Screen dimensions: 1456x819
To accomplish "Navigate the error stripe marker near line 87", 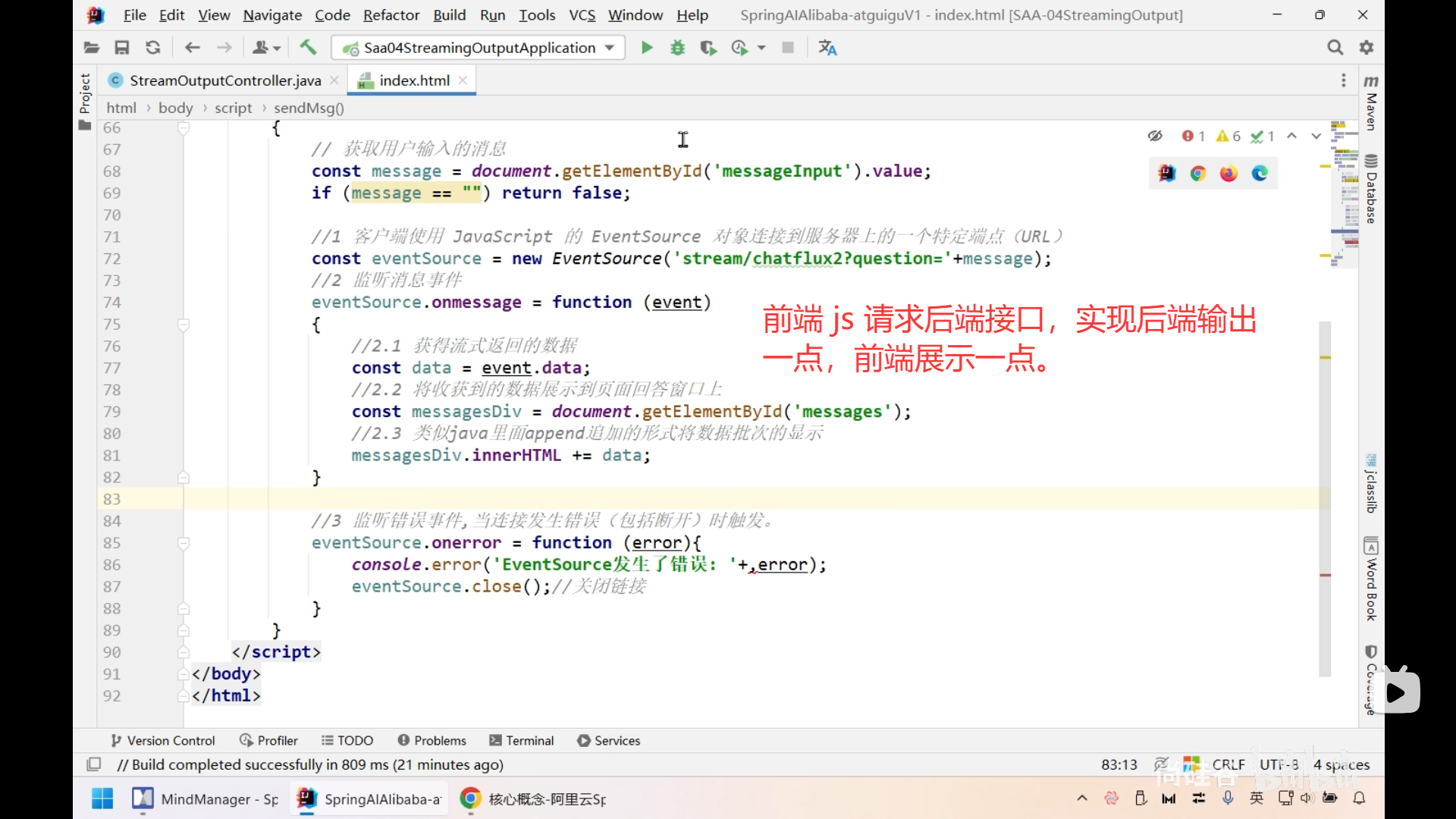I will [1326, 575].
